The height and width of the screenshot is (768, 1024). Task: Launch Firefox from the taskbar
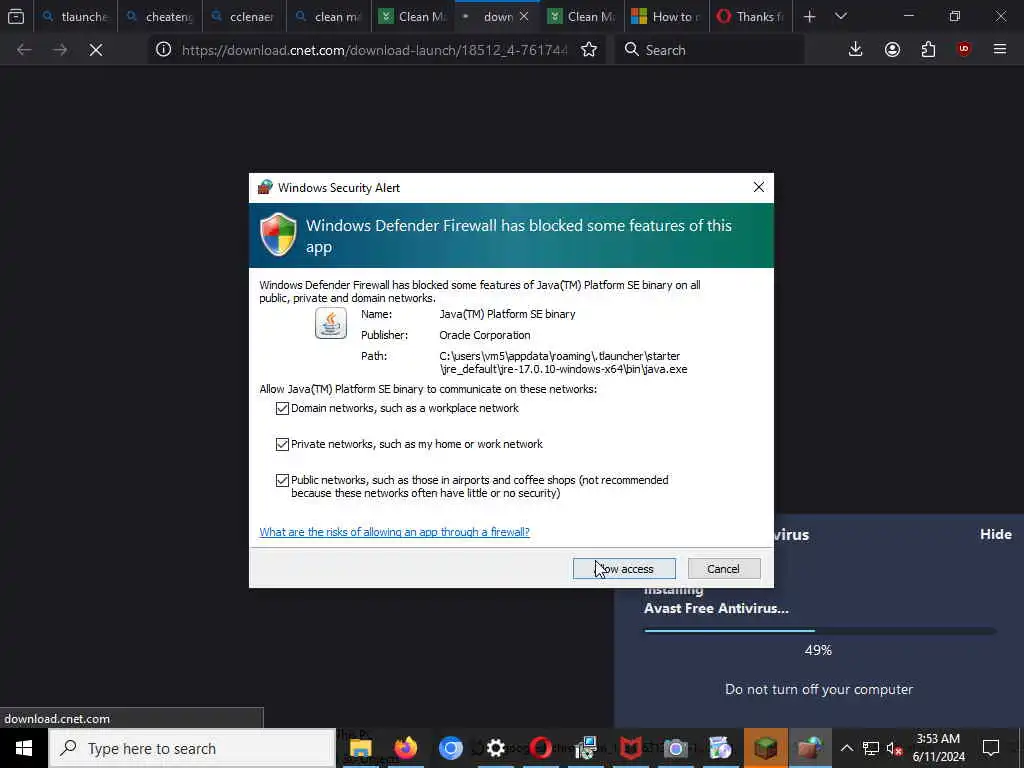406,748
